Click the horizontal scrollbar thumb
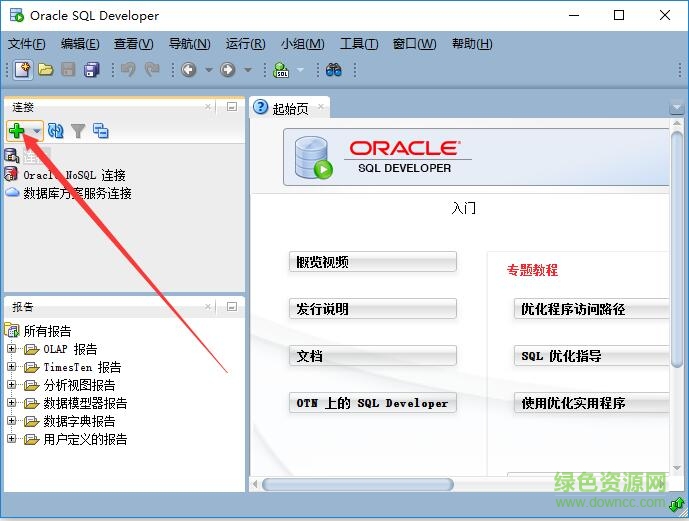This screenshot has height=521, width=689. [358, 485]
